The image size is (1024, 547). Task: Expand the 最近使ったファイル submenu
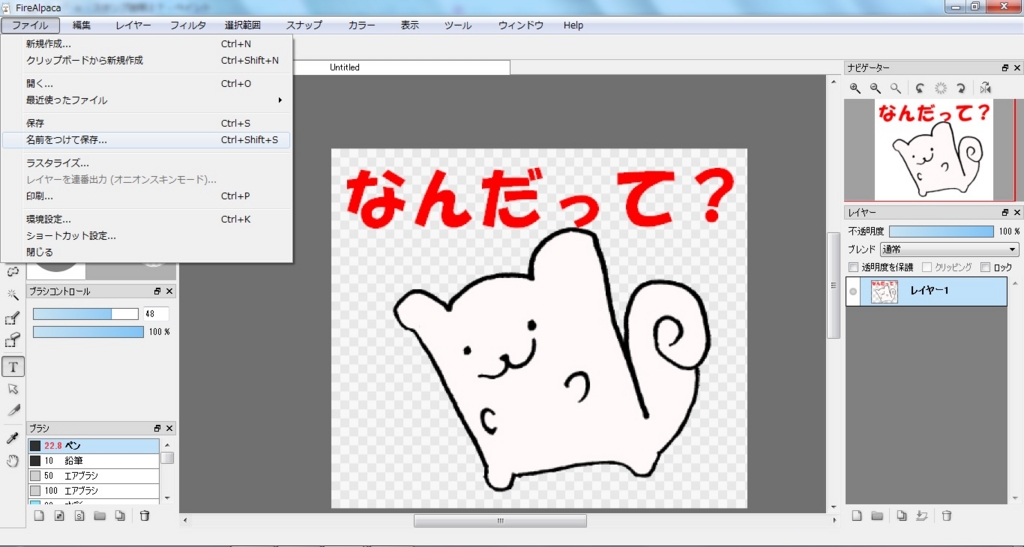[146, 100]
